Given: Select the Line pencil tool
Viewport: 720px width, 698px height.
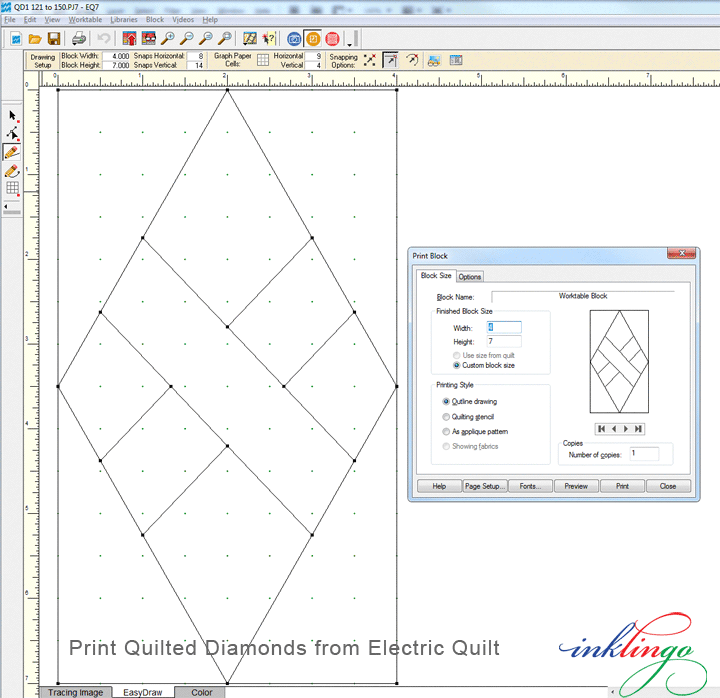Looking at the screenshot, I should [12, 152].
